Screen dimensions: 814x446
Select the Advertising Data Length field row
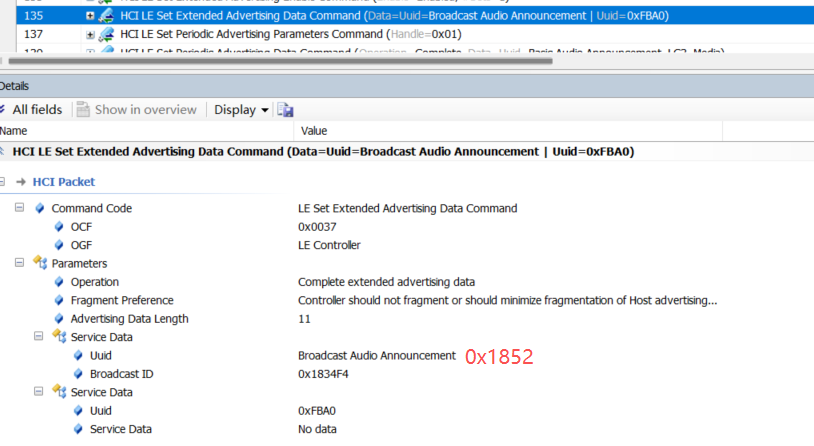click(129, 319)
